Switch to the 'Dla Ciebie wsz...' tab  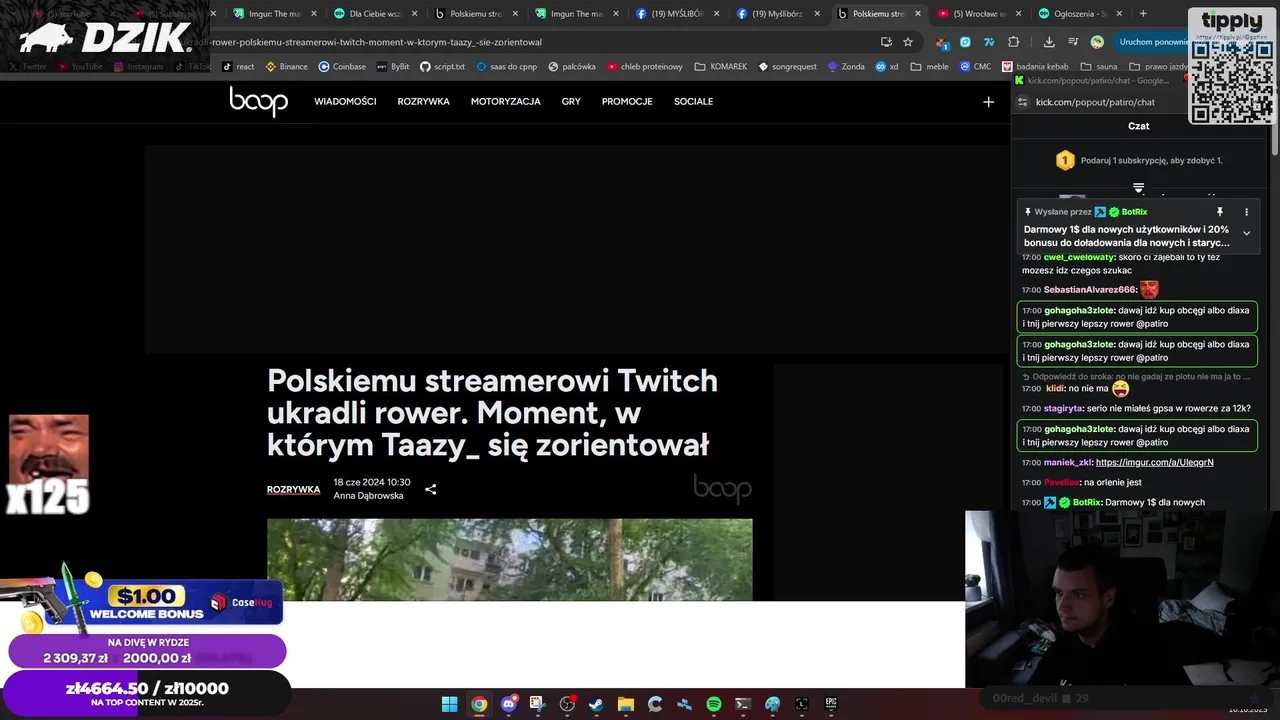pyautogui.click(x=376, y=14)
